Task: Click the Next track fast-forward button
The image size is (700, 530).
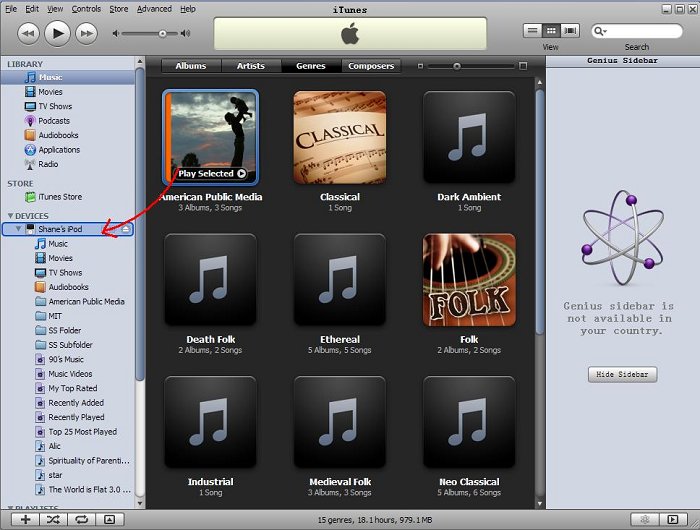Action: [x=87, y=33]
